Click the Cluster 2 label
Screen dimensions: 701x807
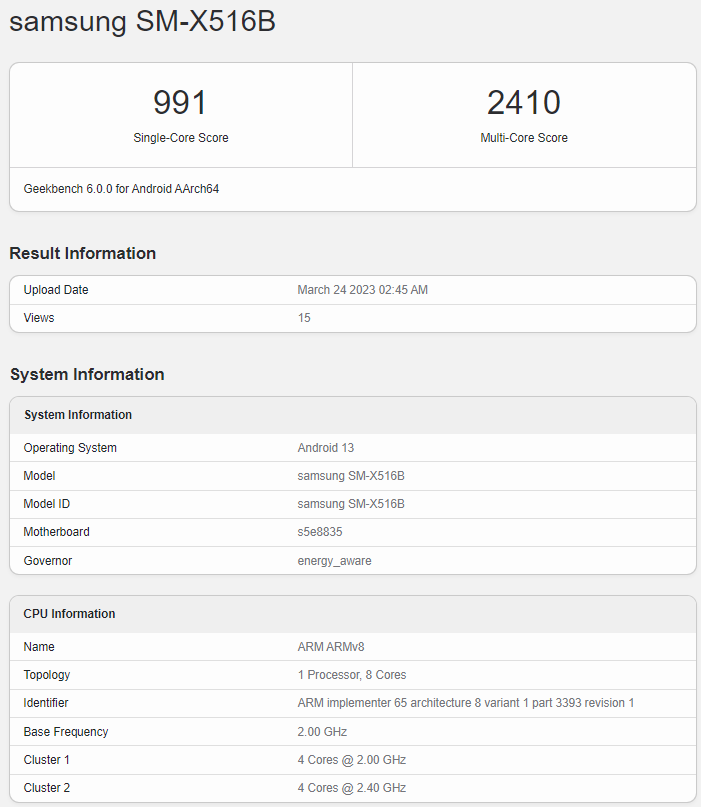pos(47,788)
